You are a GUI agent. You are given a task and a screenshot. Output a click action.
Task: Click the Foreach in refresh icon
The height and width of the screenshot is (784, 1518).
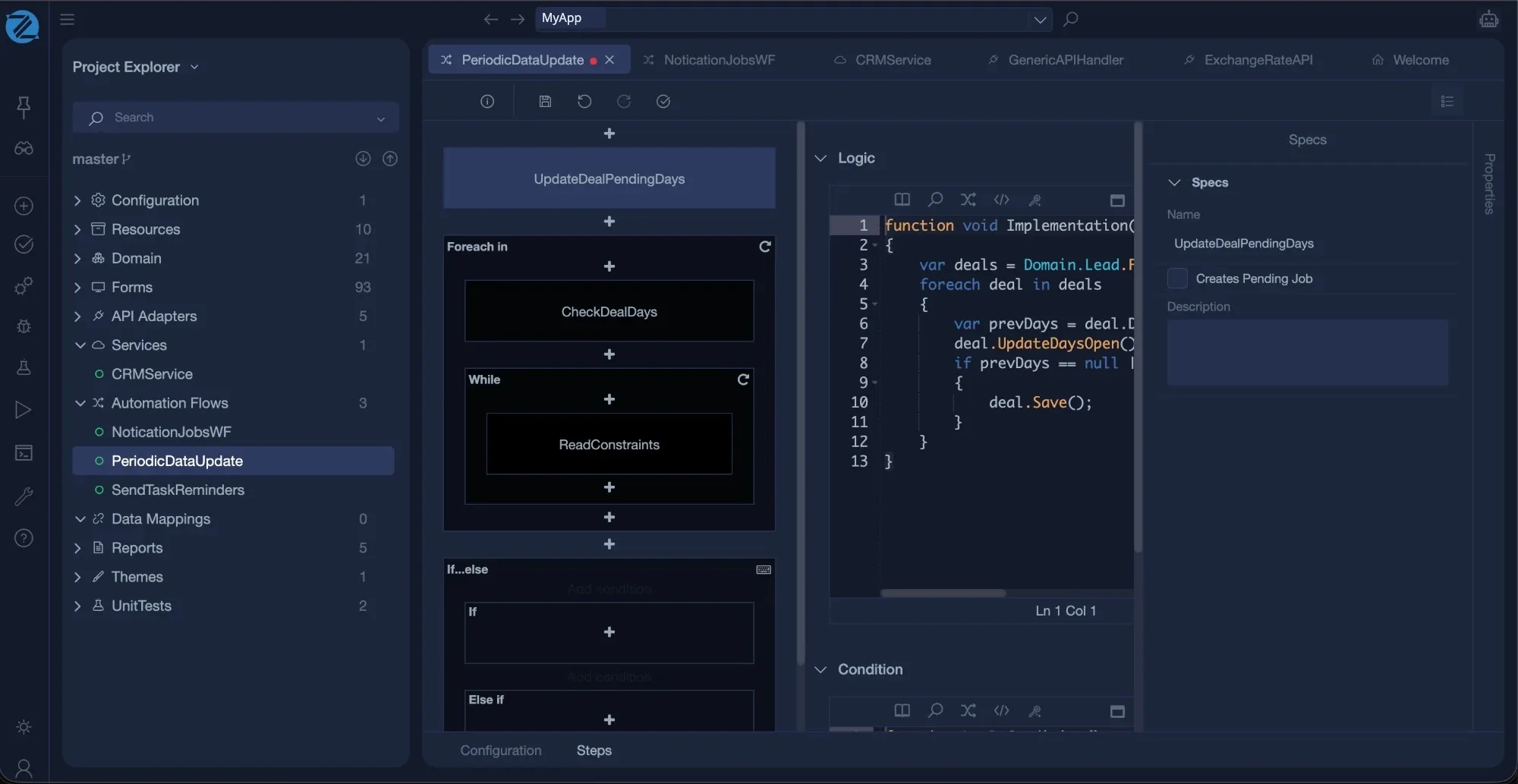pos(765,247)
